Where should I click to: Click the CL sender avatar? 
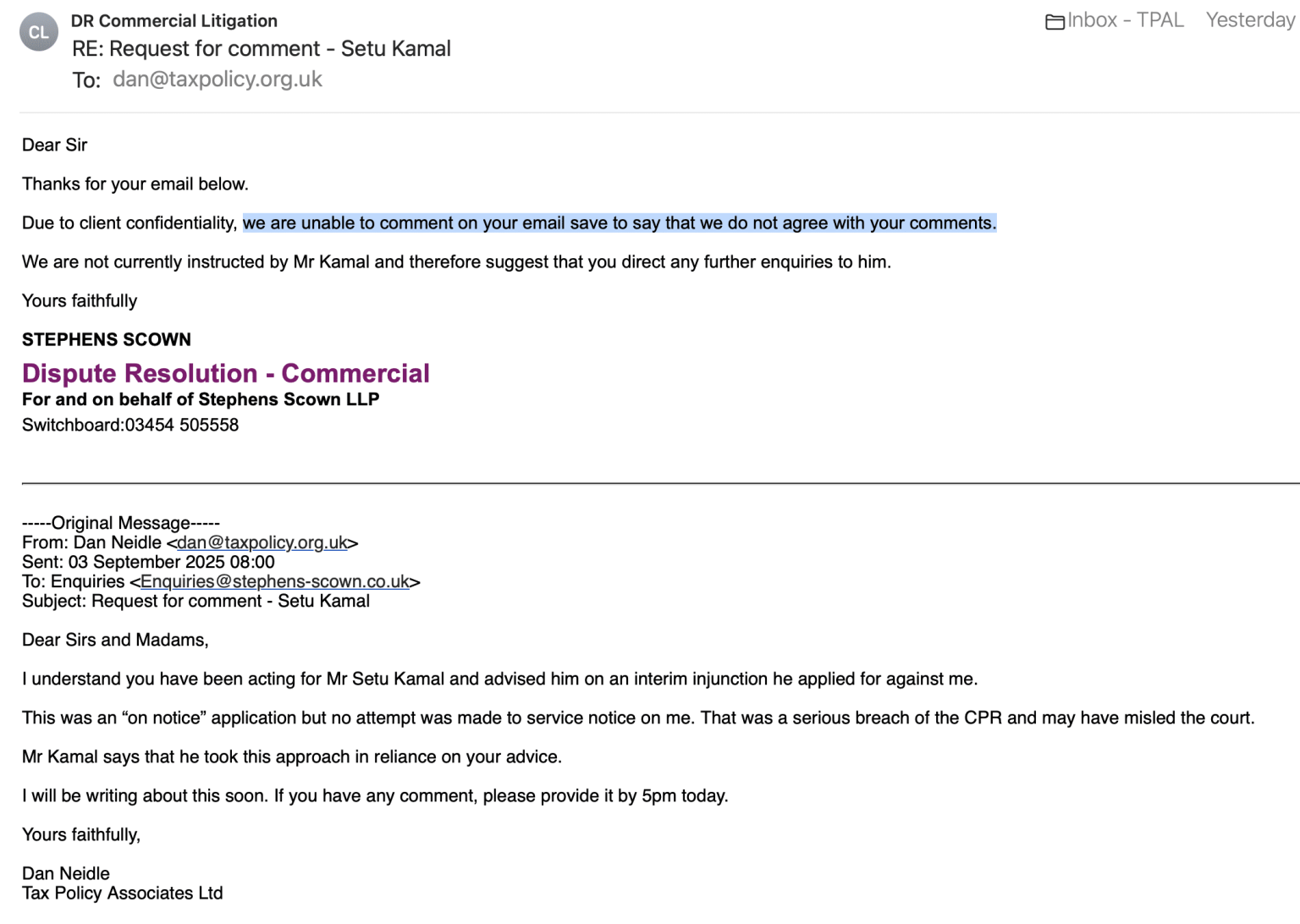pyautogui.click(x=39, y=32)
